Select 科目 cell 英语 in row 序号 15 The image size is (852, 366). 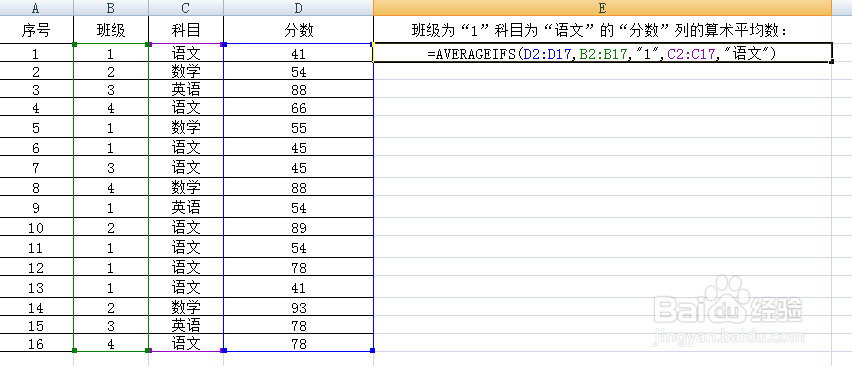pos(186,325)
